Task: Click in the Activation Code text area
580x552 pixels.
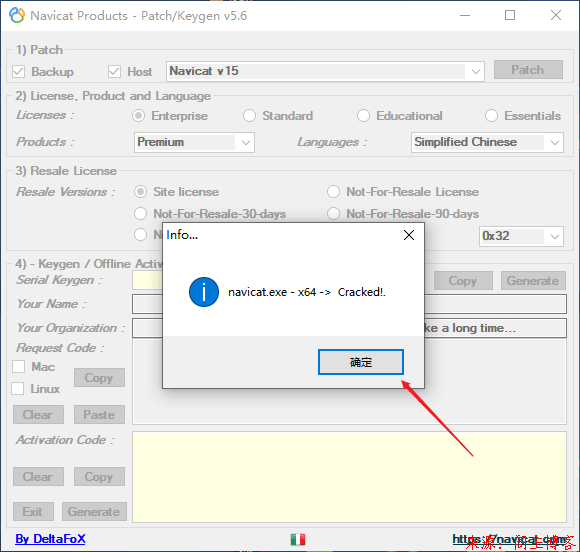Action: [349, 477]
